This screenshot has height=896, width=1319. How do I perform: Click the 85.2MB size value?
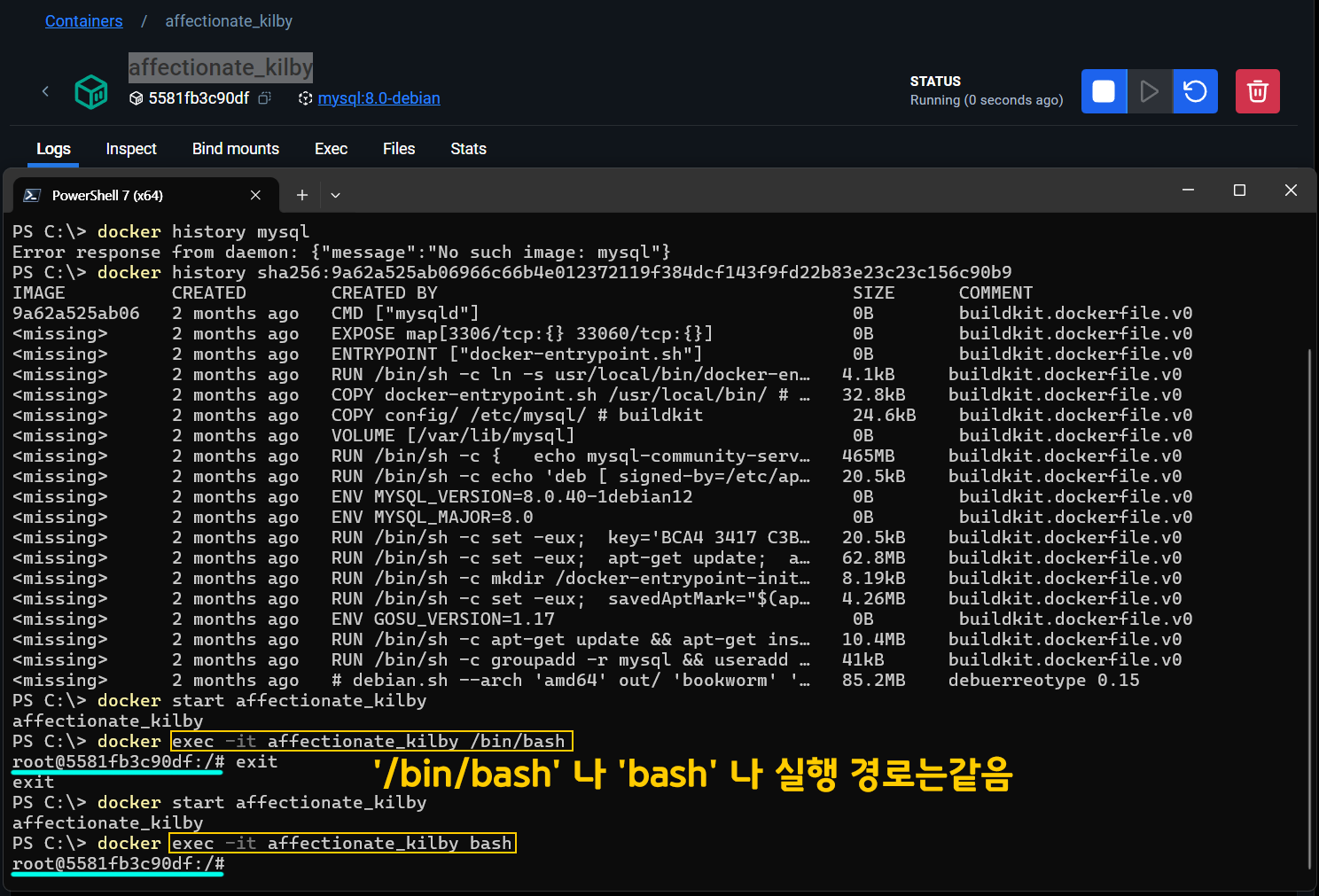tap(874, 680)
